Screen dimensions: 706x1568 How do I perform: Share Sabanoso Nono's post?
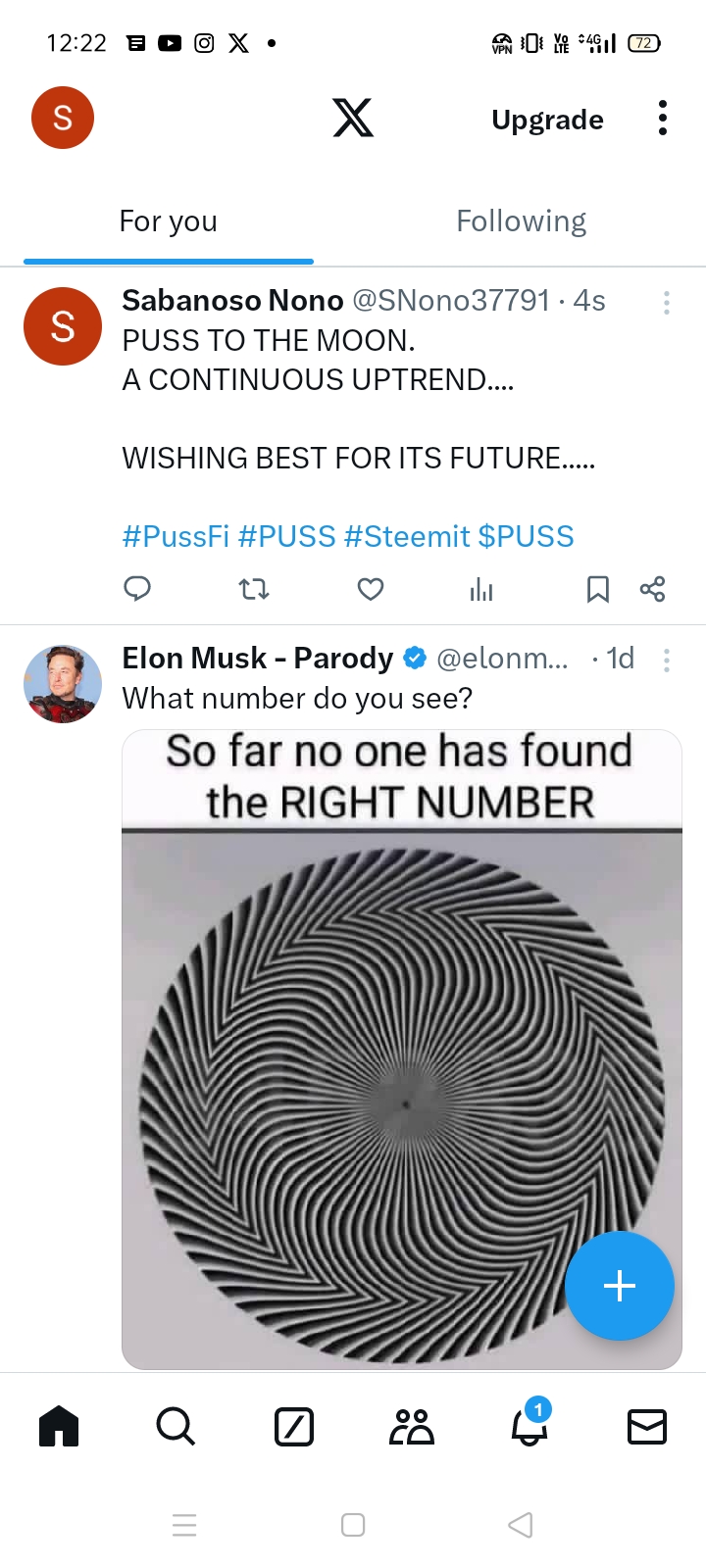(652, 589)
